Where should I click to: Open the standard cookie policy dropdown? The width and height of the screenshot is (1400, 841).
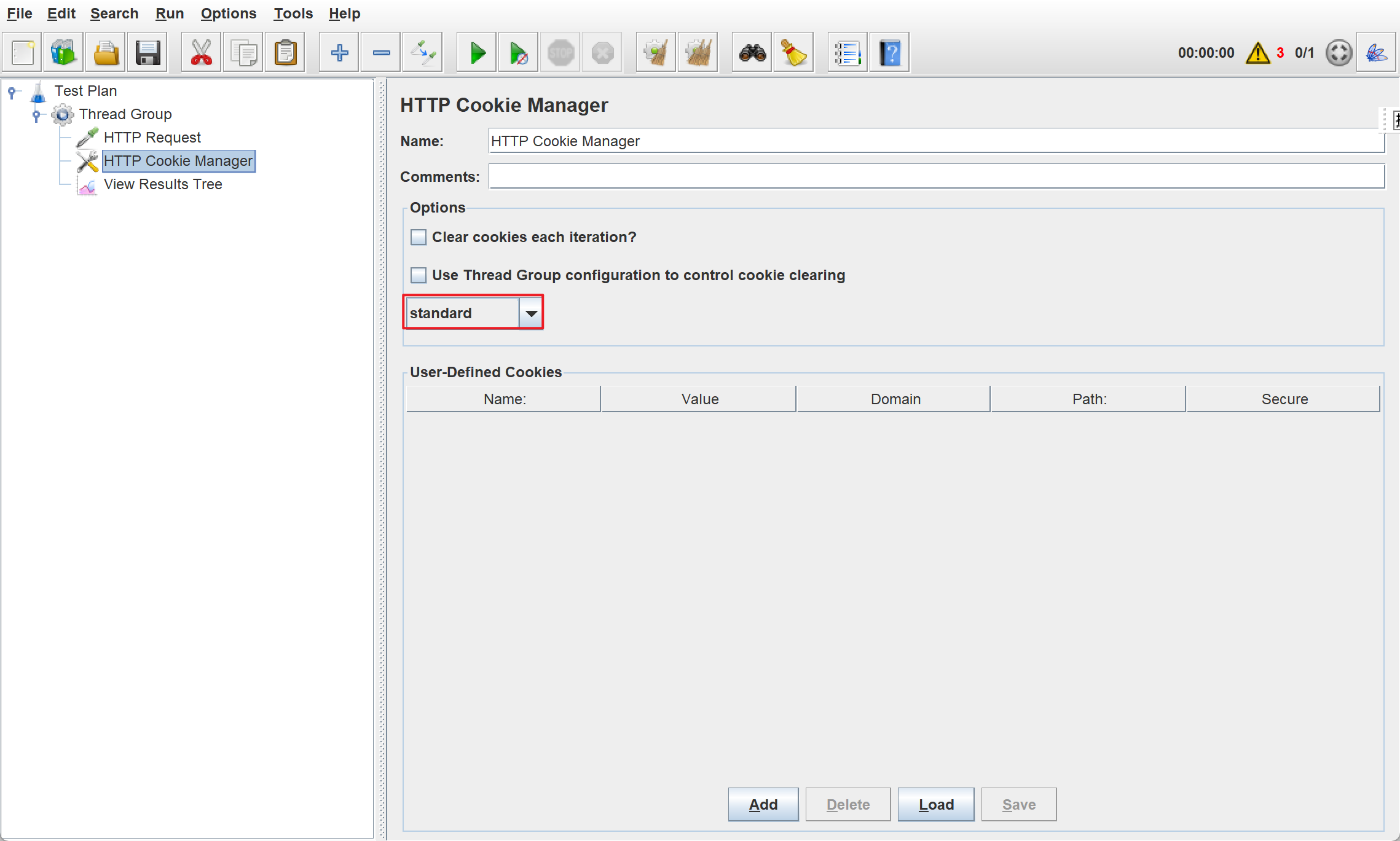(531, 313)
